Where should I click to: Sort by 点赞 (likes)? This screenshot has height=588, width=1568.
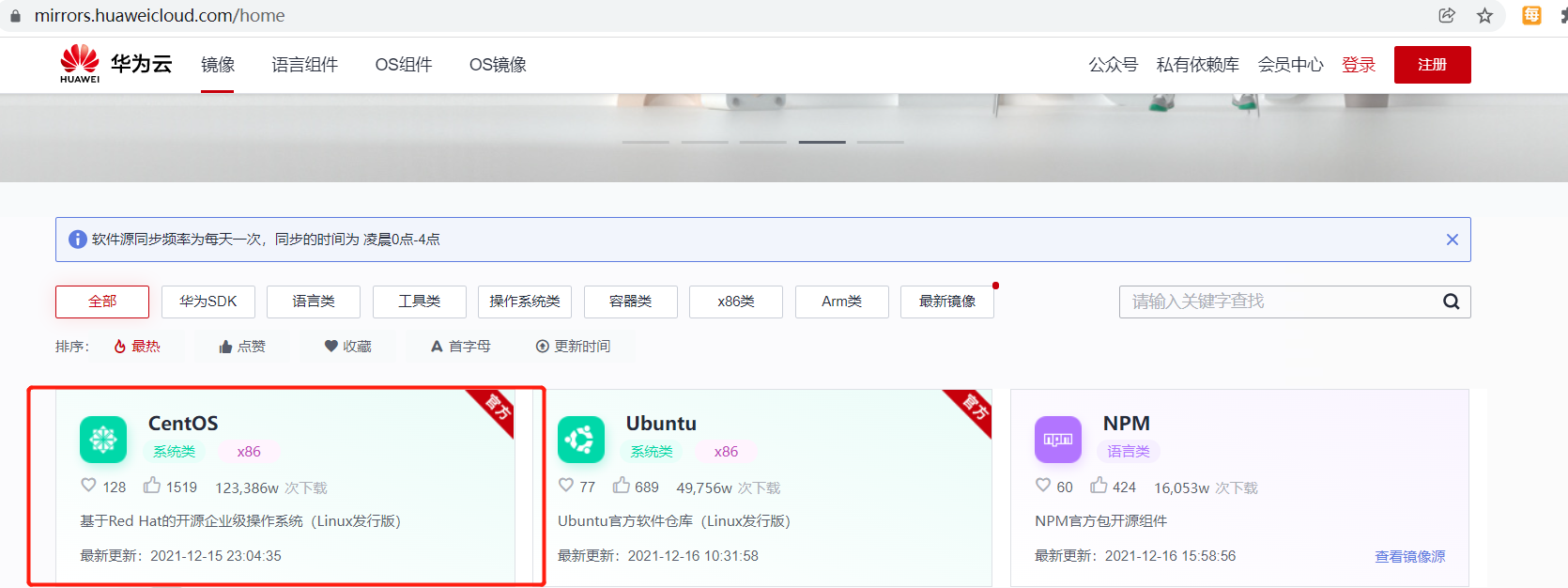242,347
